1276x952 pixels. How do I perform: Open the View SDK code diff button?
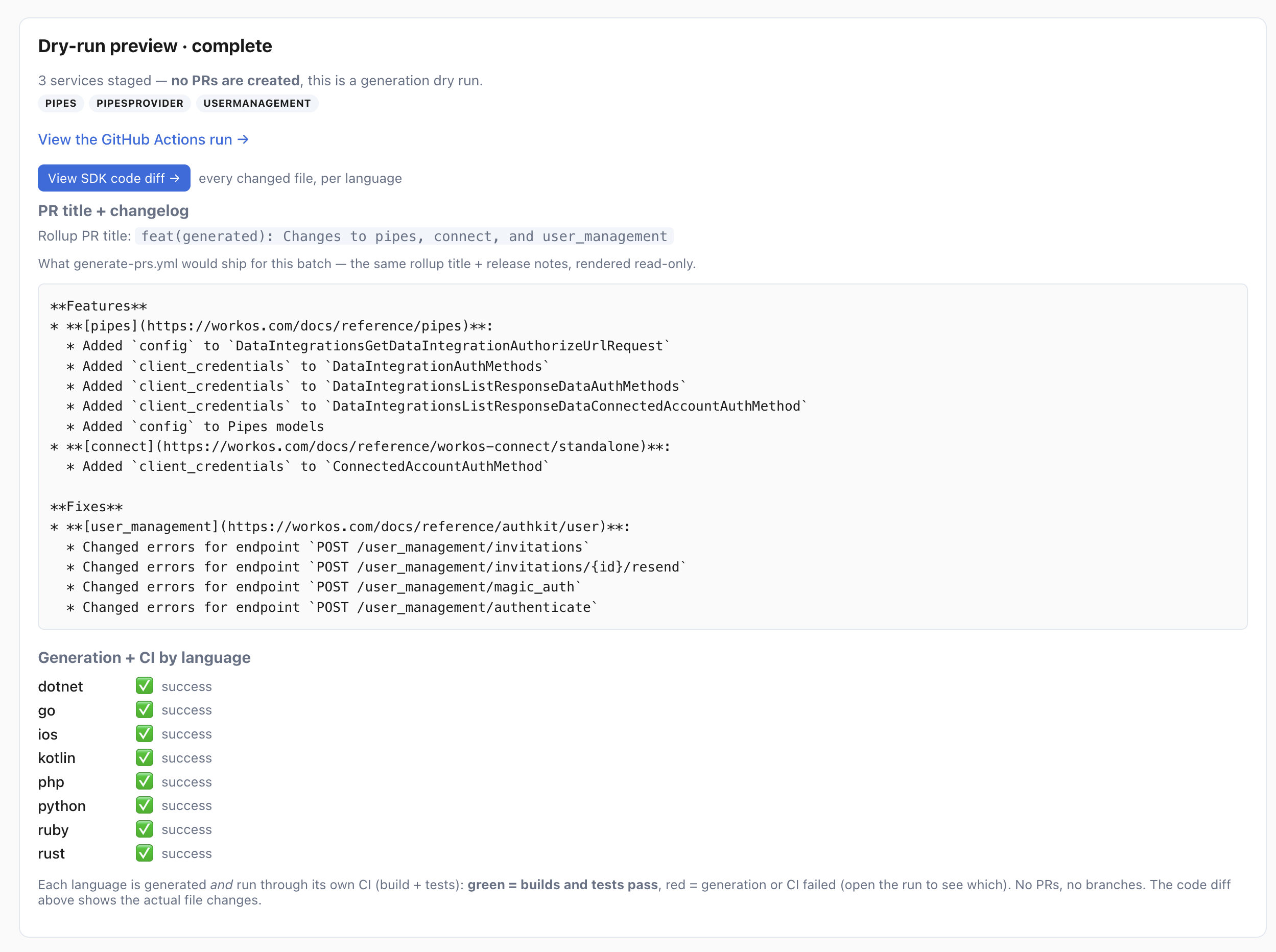click(x=114, y=178)
